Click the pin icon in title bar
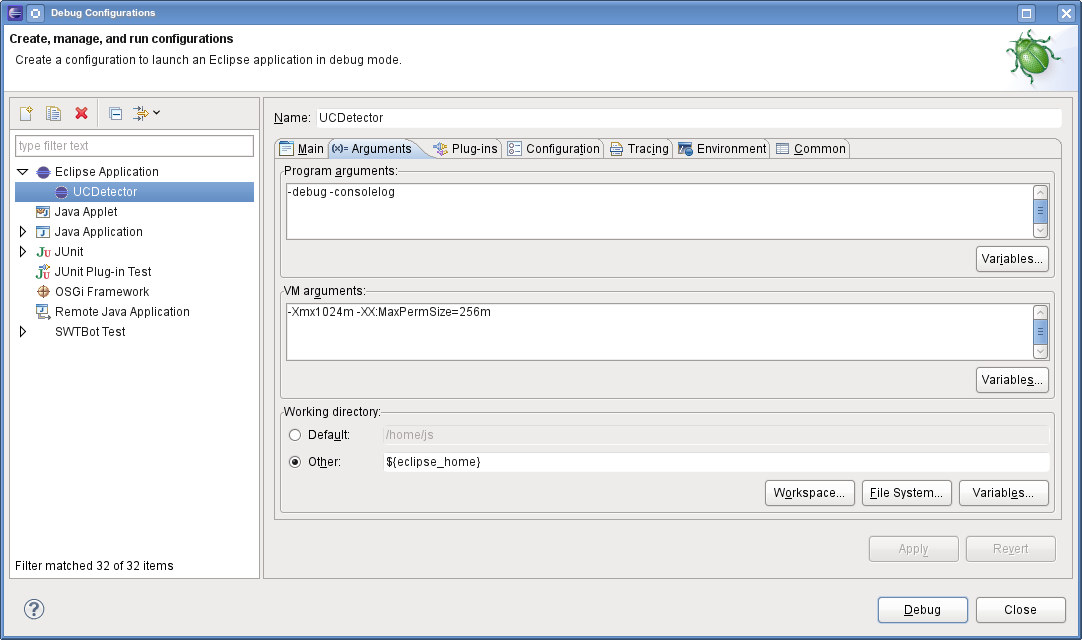 pyautogui.click(x=35, y=12)
